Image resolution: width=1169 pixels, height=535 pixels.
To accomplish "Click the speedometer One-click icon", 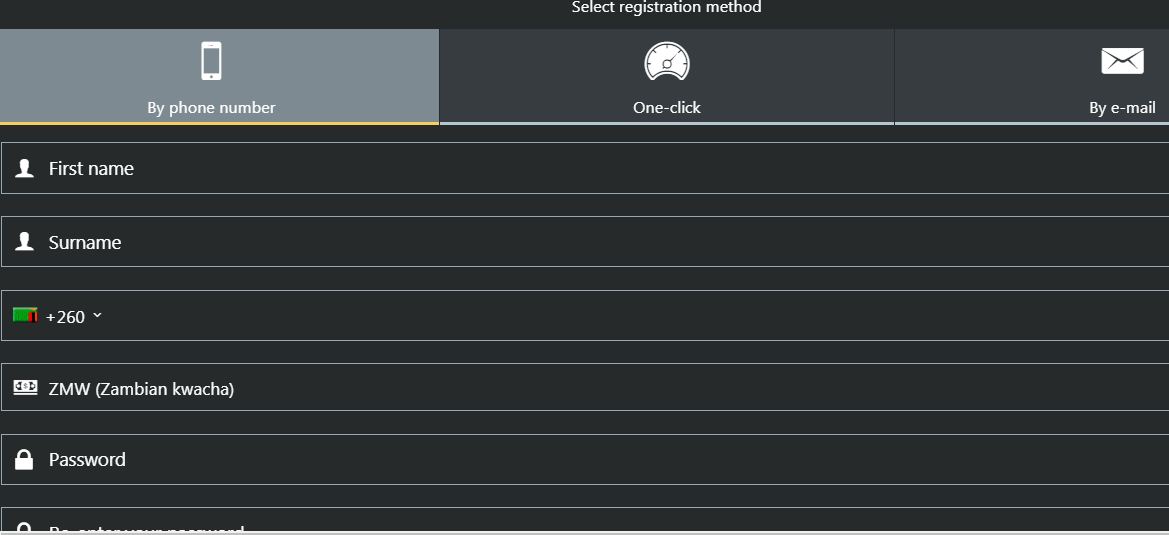I will [x=667, y=61].
